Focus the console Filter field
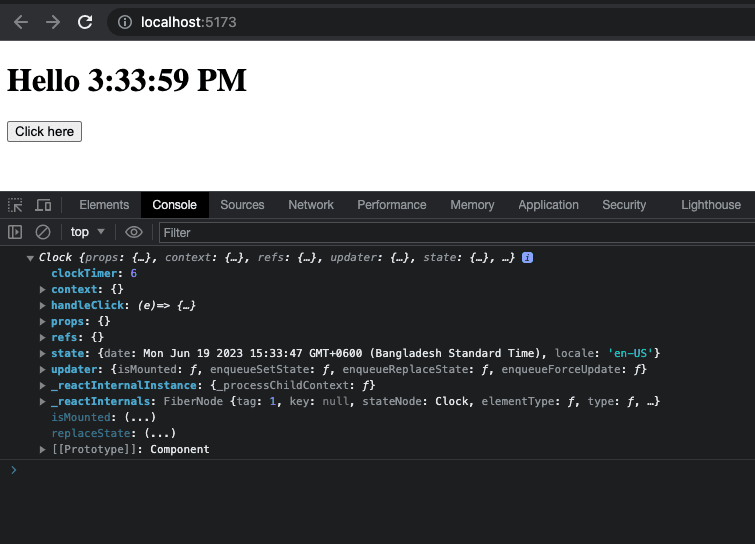Screen dimensions: 755x544 tap(457, 233)
